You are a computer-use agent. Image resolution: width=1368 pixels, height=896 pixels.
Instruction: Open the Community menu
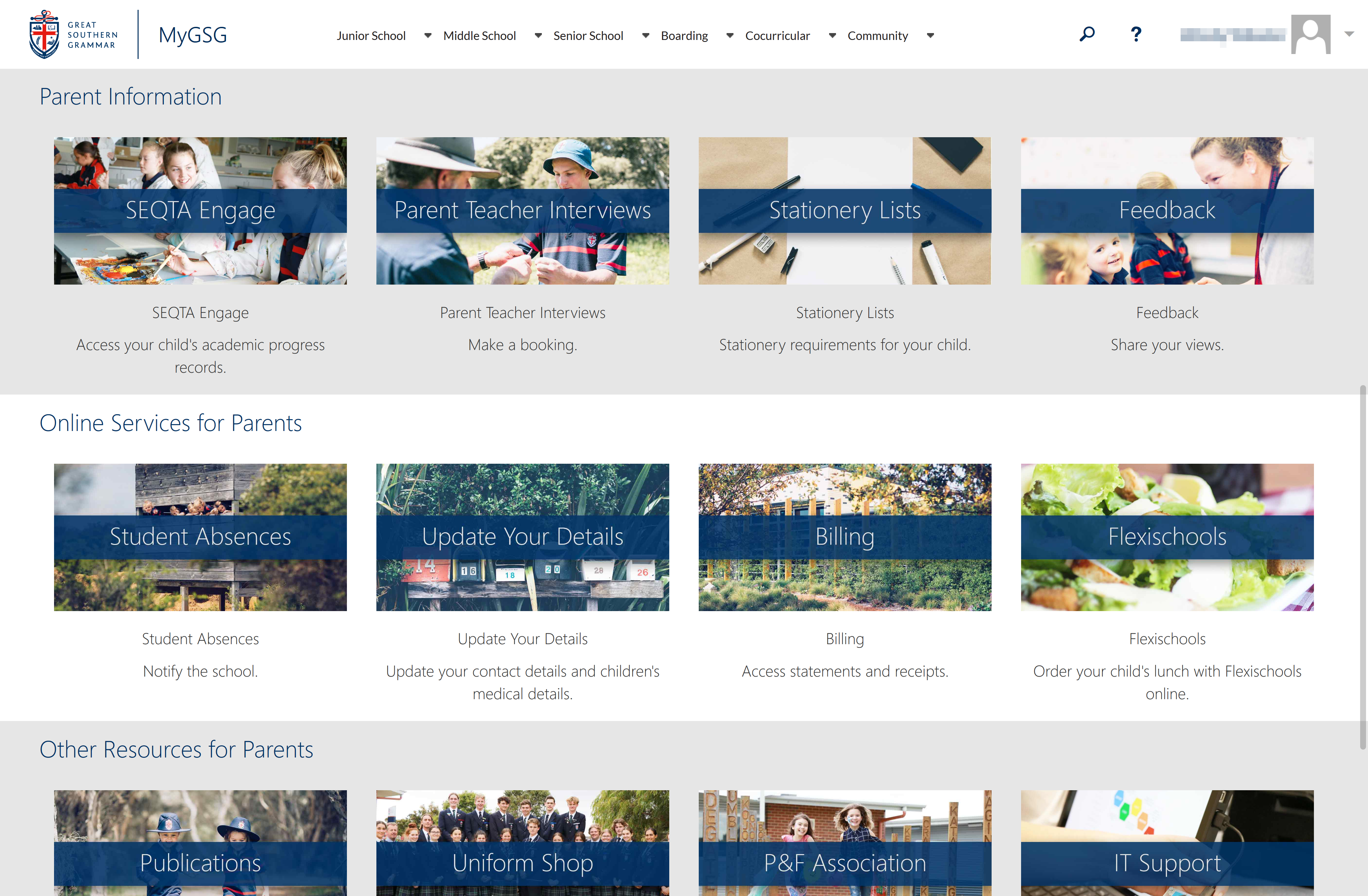coord(878,36)
